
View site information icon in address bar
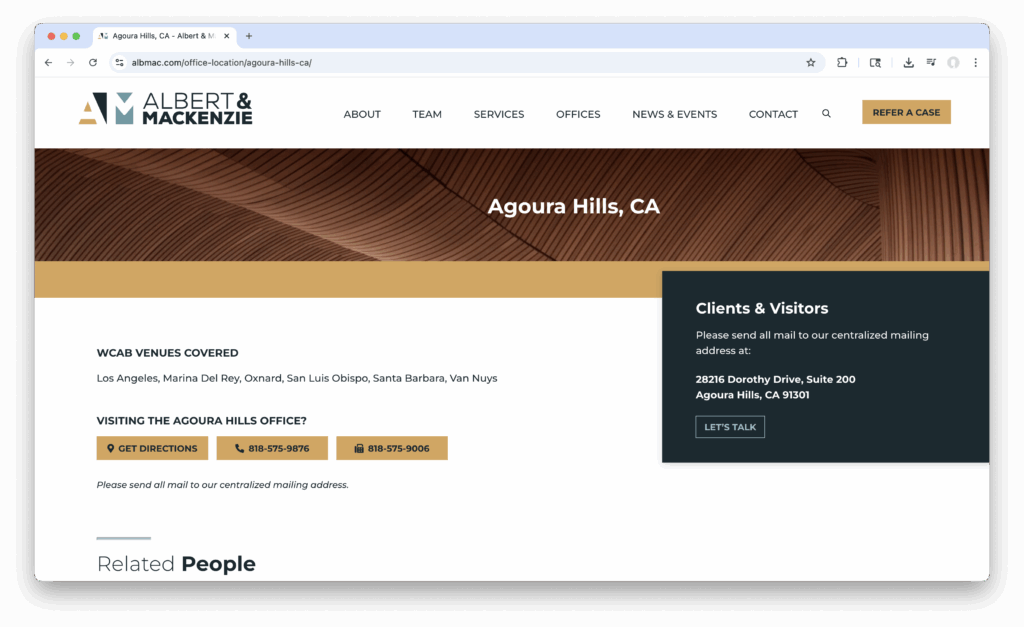pyautogui.click(x=119, y=62)
